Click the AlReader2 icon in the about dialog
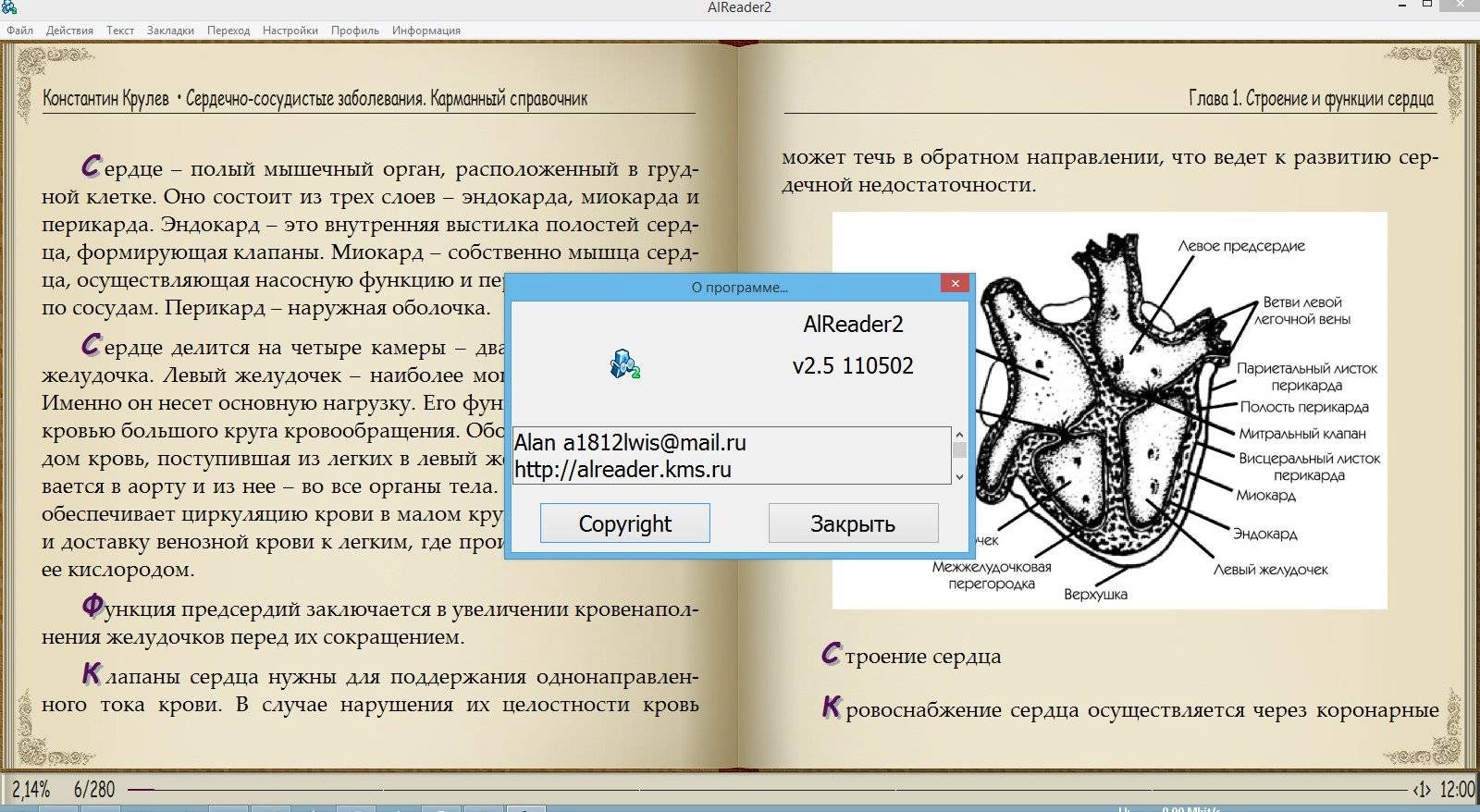This screenshot has height=812, width=1480. [625, 364]
